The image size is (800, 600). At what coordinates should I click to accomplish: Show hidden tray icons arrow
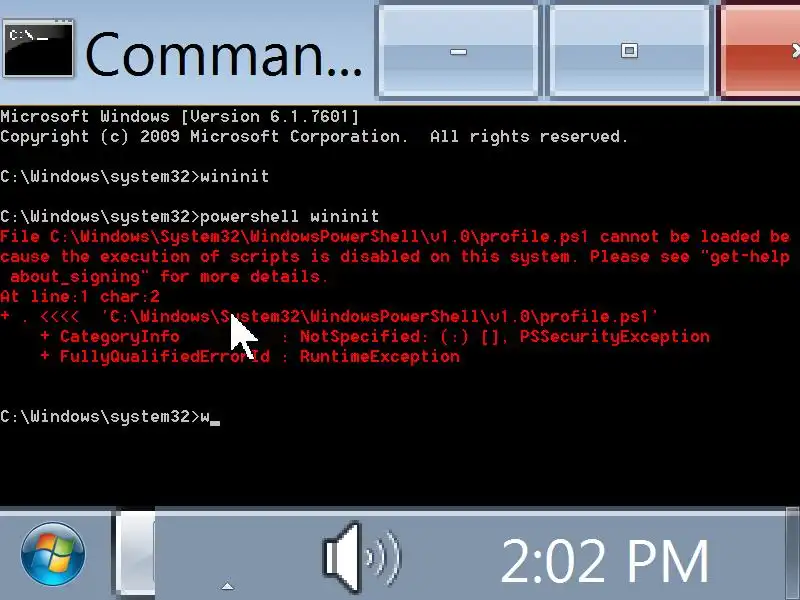pos(228,586)
